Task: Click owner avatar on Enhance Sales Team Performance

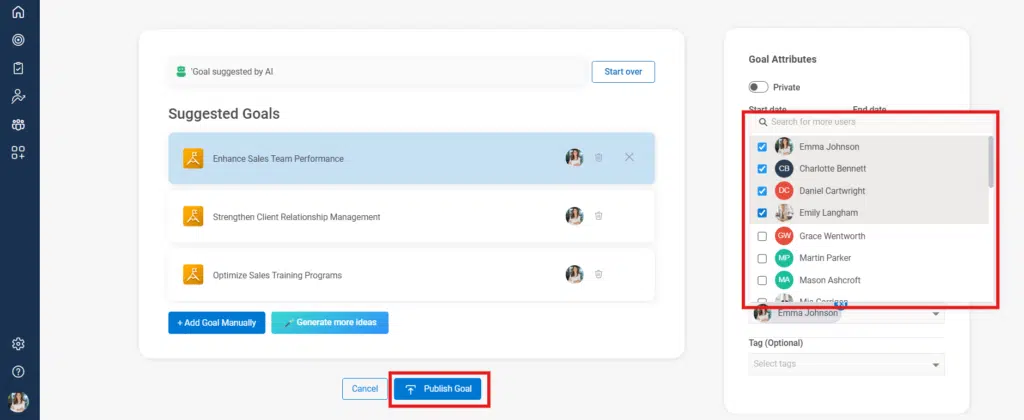Action: [574, 157]
